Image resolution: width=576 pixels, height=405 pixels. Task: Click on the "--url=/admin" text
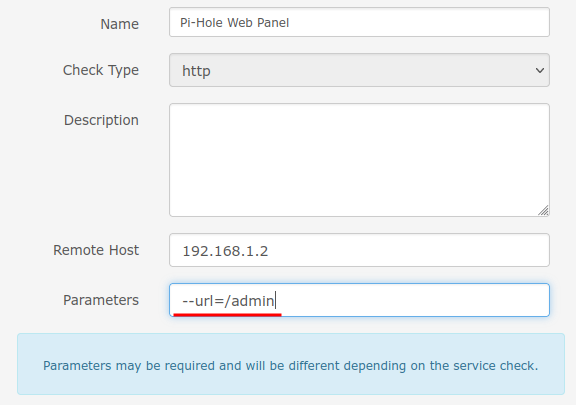[x=228, y=301]
